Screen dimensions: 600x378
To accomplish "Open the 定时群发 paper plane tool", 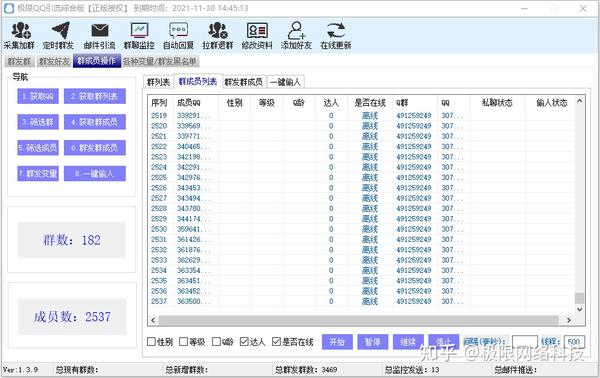I will 59,36.
